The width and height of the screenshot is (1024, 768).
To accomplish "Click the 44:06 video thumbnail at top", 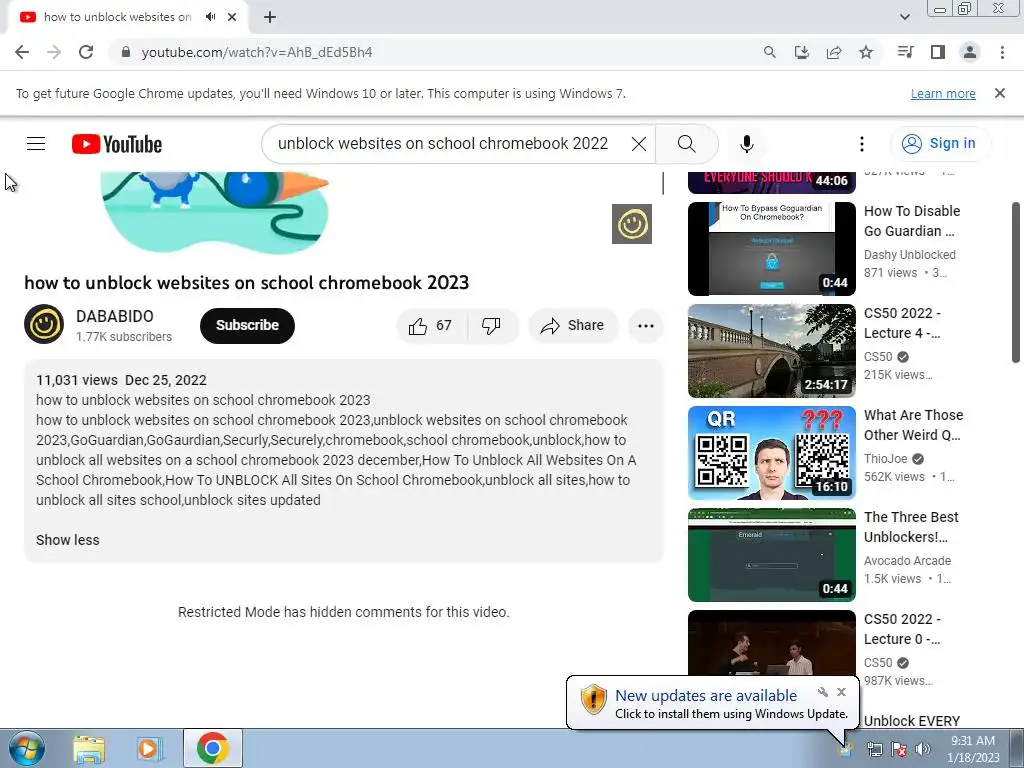I will click(772, 183).
